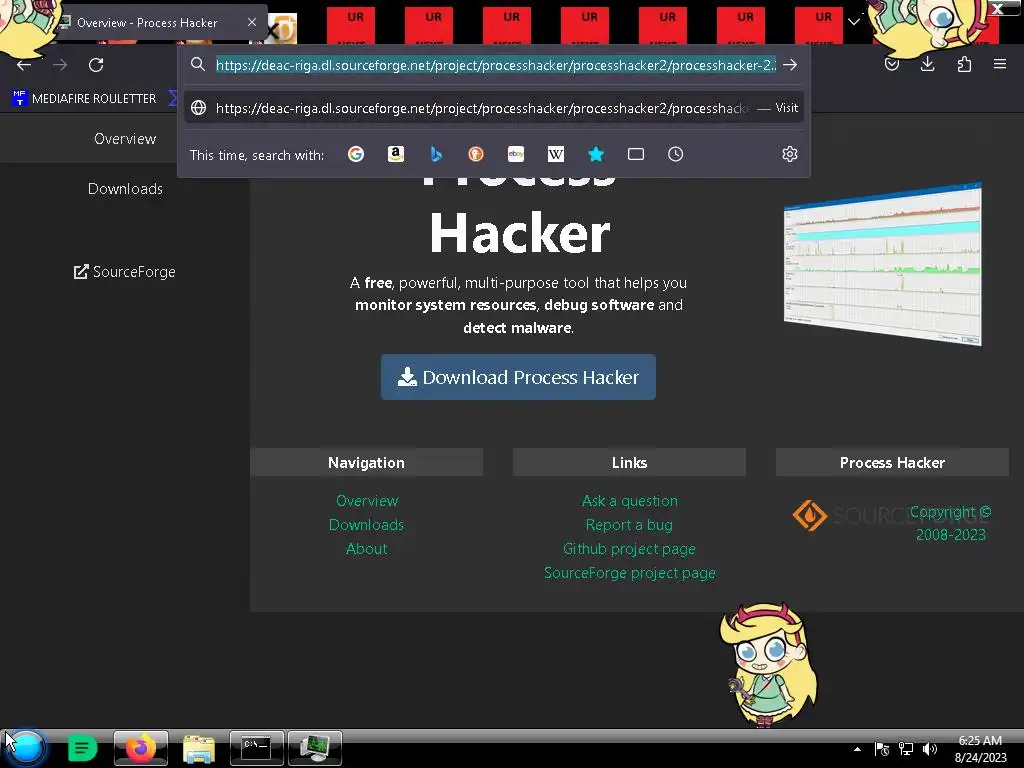This screenshot has height=768, width=1024.
Task: Open the Overview footer link
Action: point(366,501)
